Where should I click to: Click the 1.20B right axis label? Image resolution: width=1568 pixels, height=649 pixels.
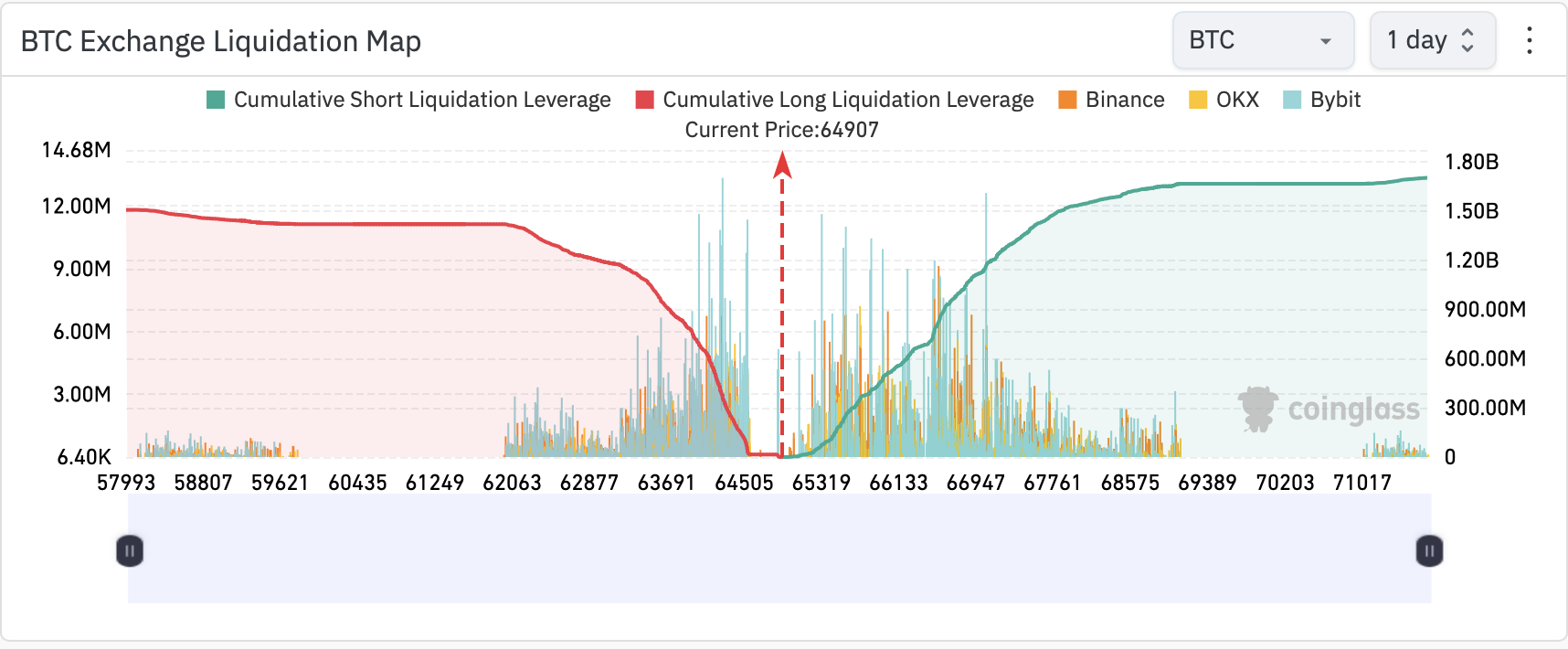[1472, 261]
